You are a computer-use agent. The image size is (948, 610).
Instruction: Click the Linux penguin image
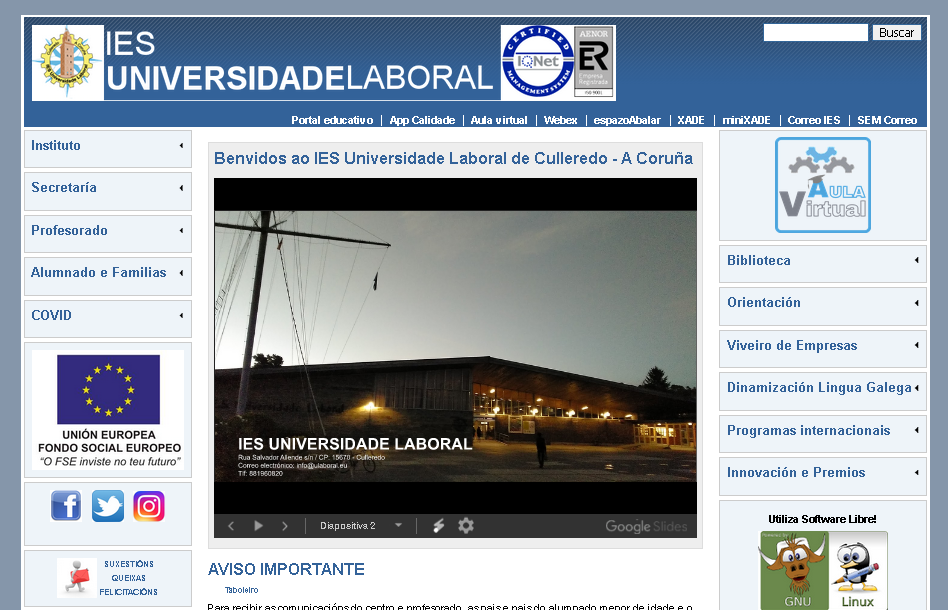pyautogui.click(x=857, y=570)
